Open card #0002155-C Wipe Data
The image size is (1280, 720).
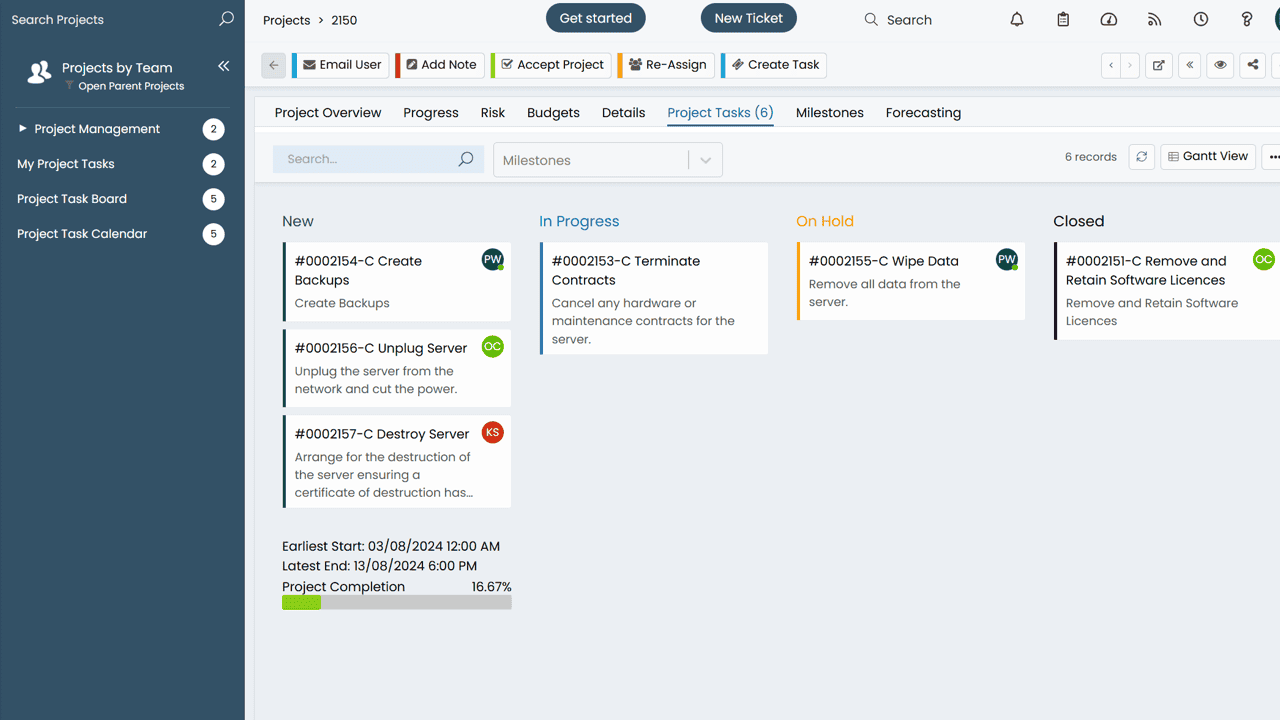pyautogui.click(x=911, y=281)
